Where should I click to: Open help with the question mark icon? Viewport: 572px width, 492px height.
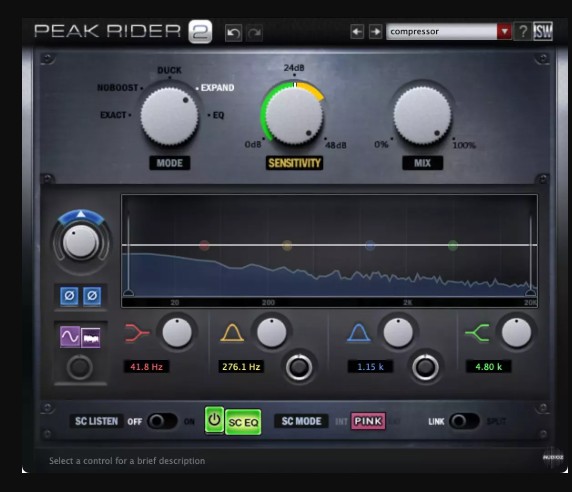[523, 31]
